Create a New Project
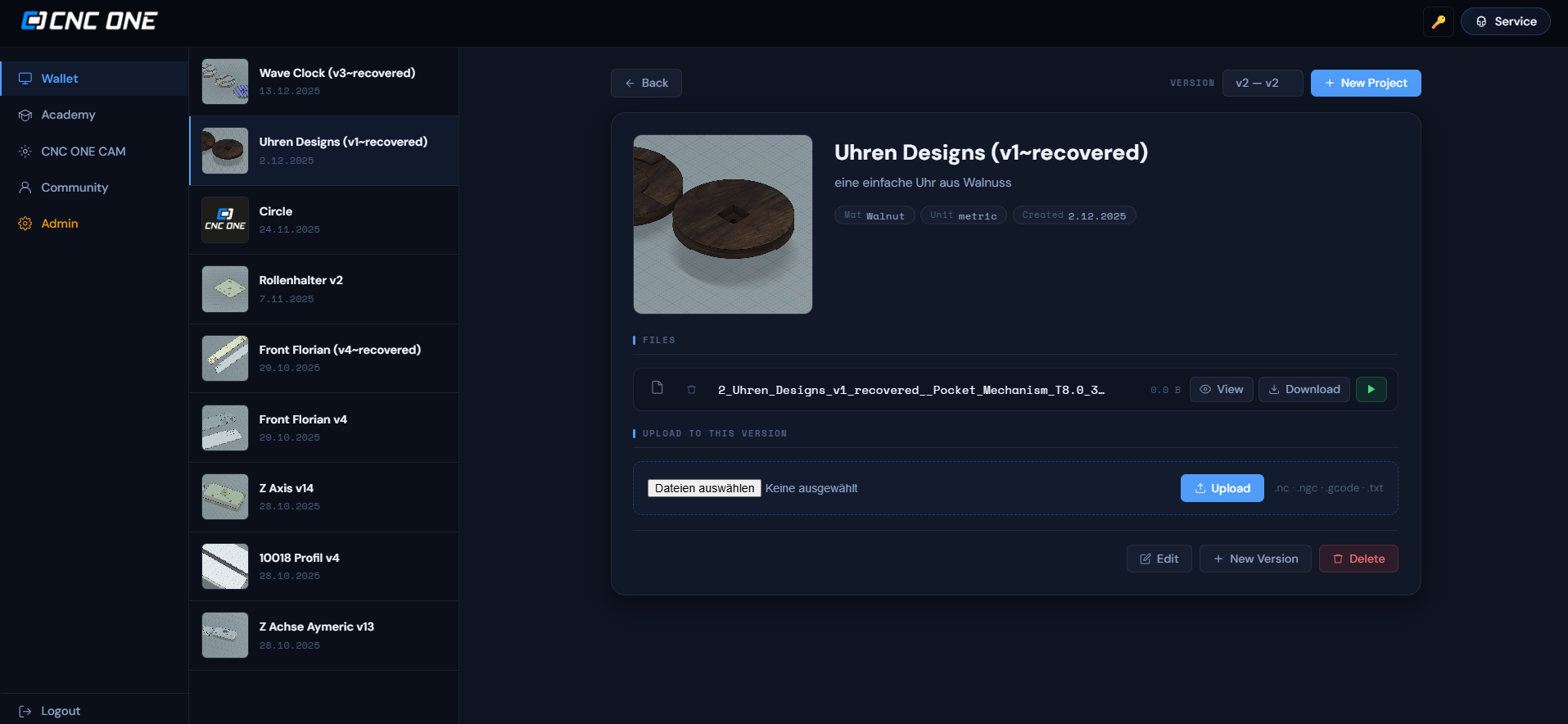1568x724 pixels. tap(1365, 84)
